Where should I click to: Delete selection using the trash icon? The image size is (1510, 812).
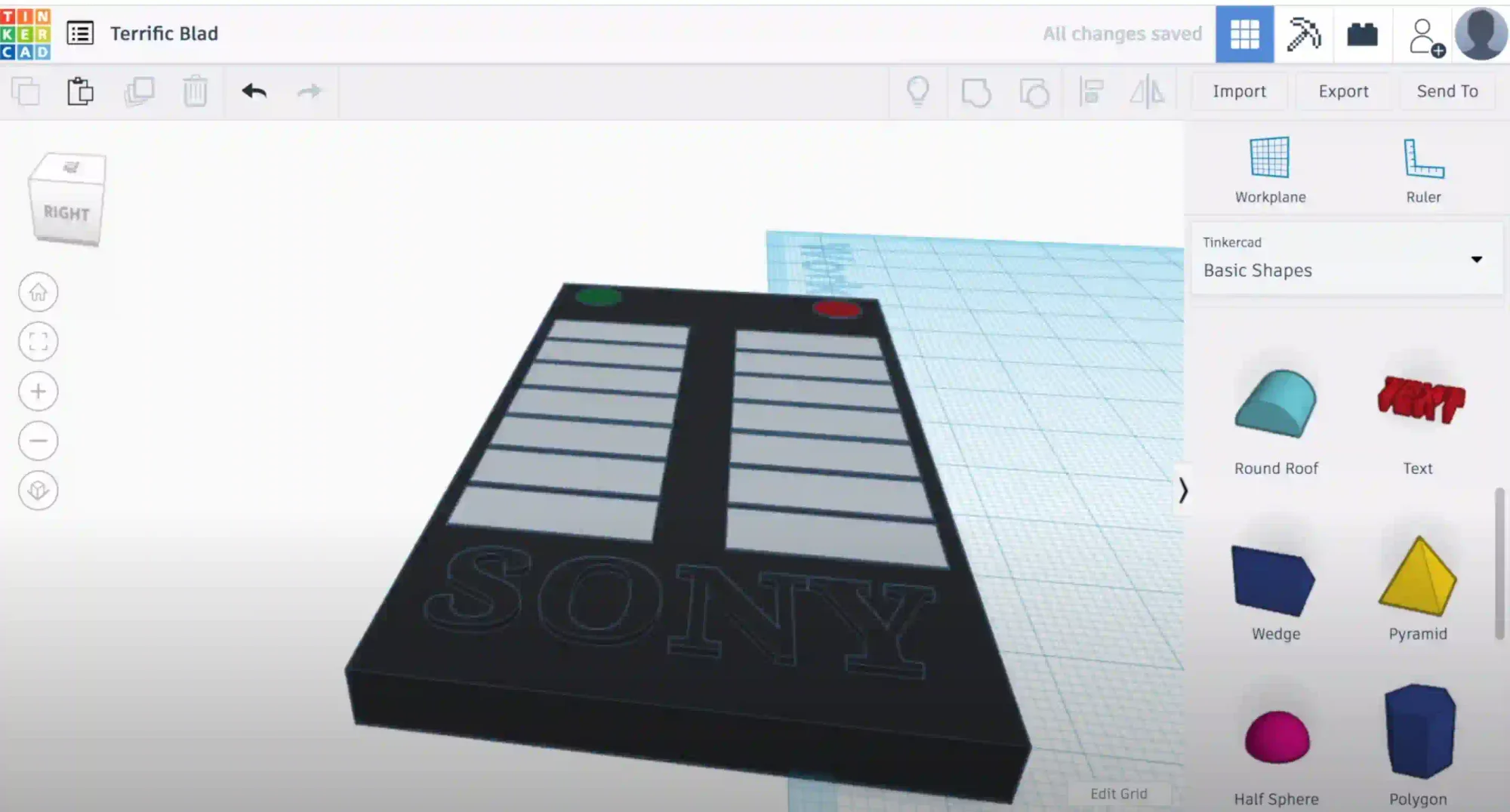click(x=196, y=91)
